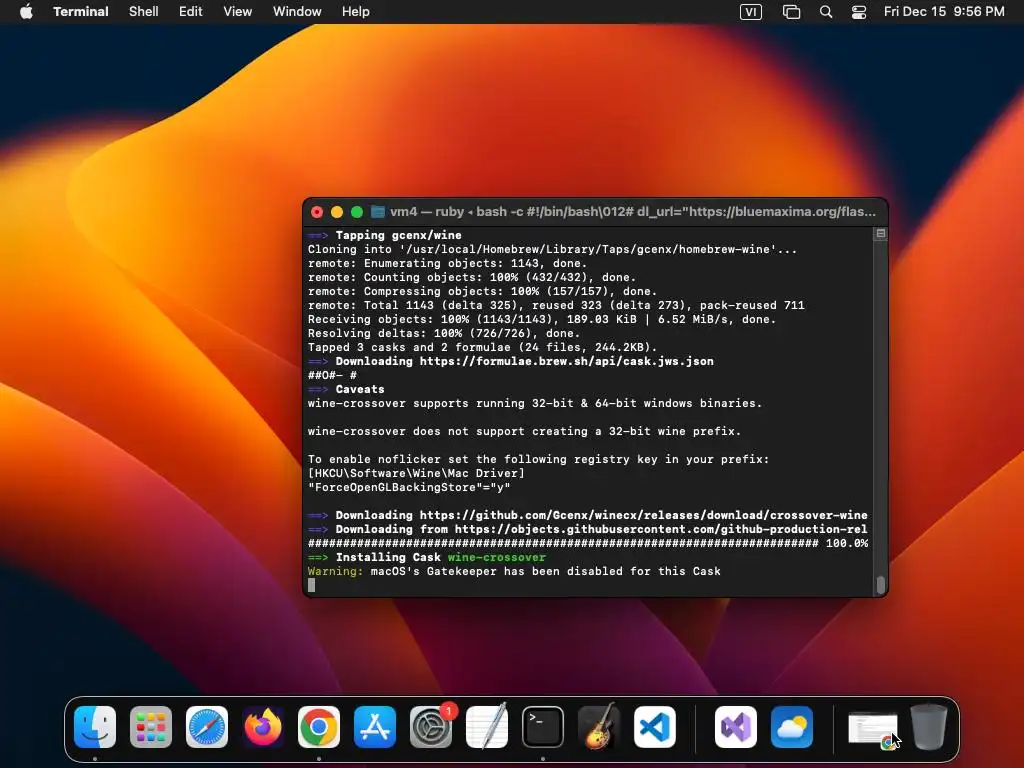Zoom the Terminal window with green button
1024x768 pixels.
pos(357,212)
